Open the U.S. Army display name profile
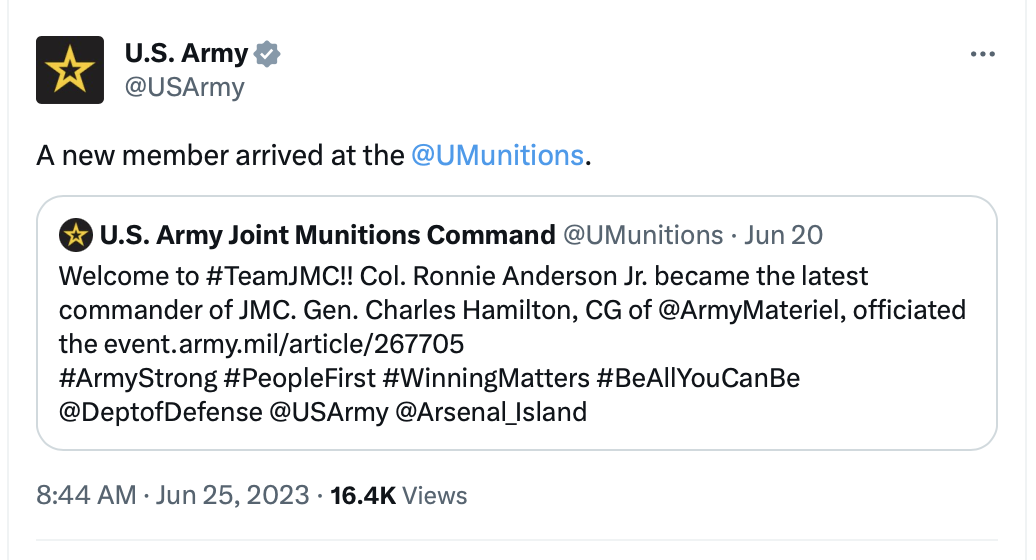 186,53
